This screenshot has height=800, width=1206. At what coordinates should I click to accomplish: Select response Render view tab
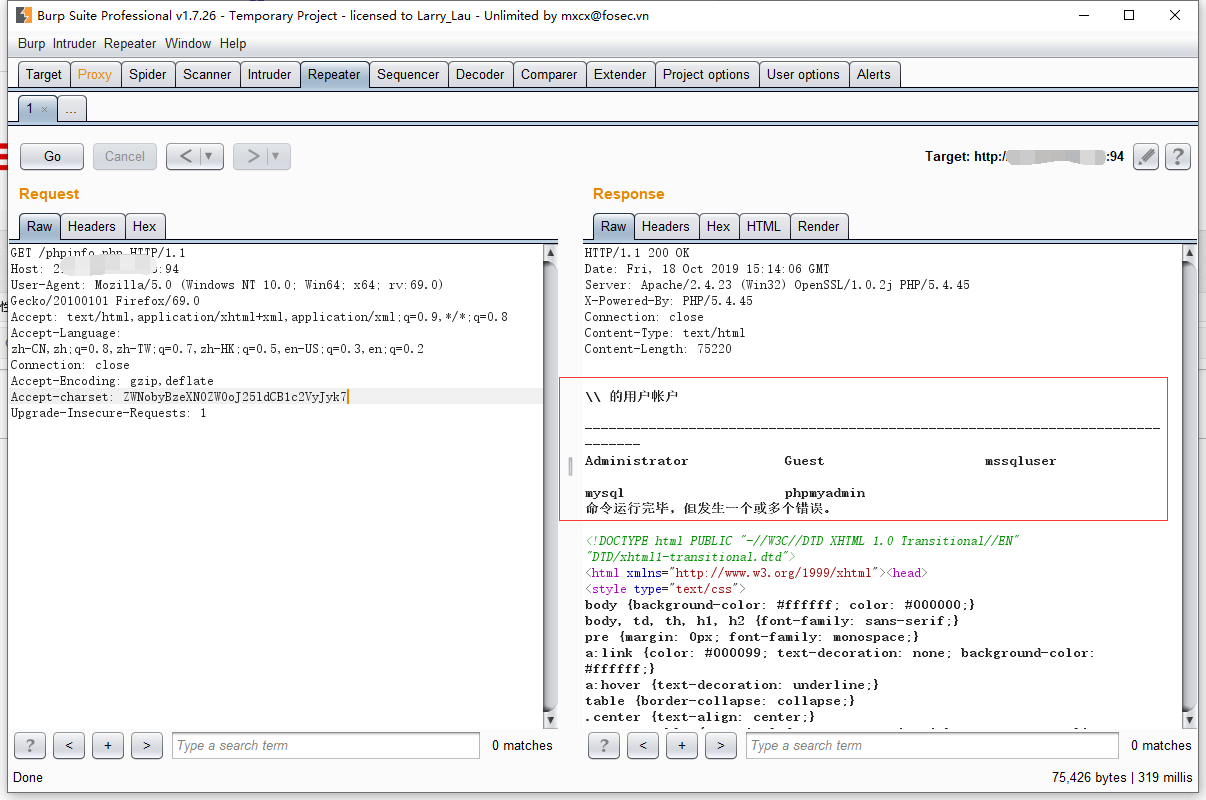819,226
